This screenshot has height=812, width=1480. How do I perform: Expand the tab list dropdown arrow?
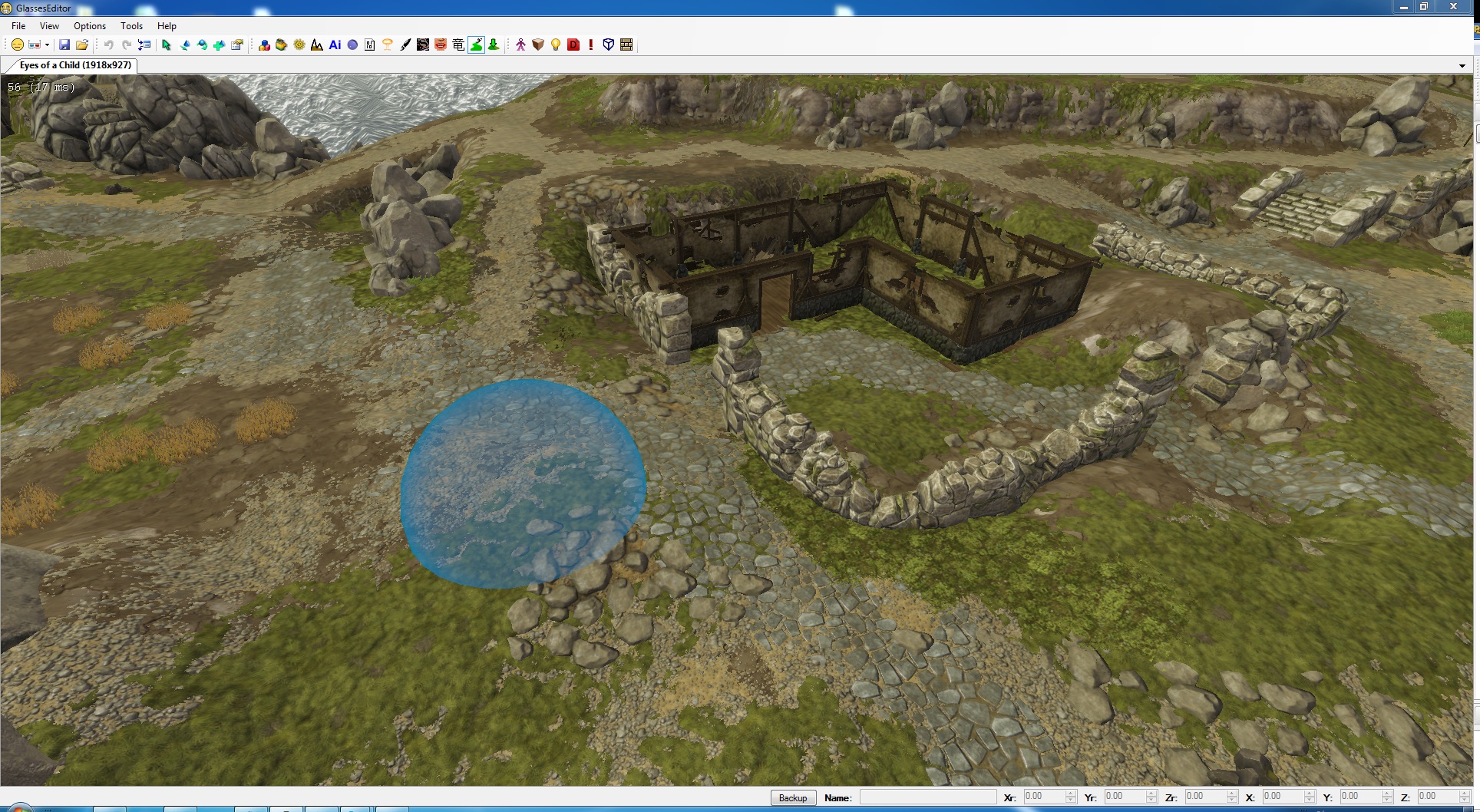tap(1462, 66)
